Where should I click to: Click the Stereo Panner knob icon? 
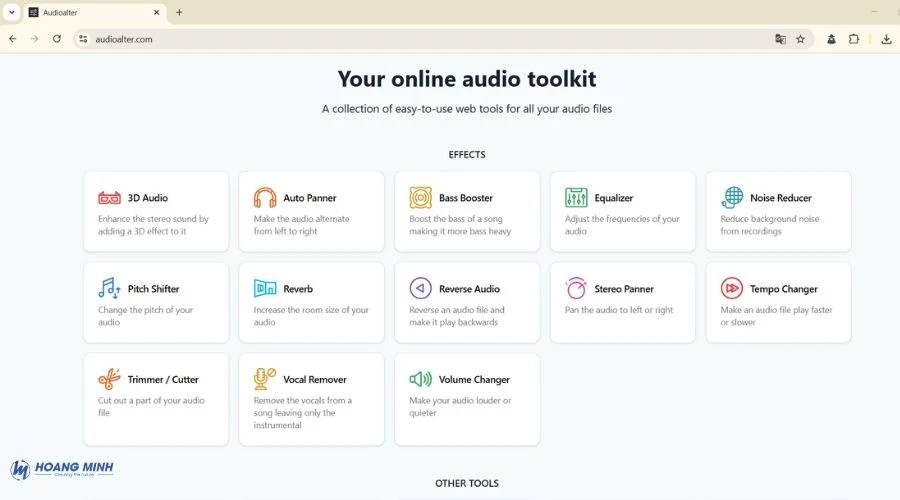click(576, 288)
